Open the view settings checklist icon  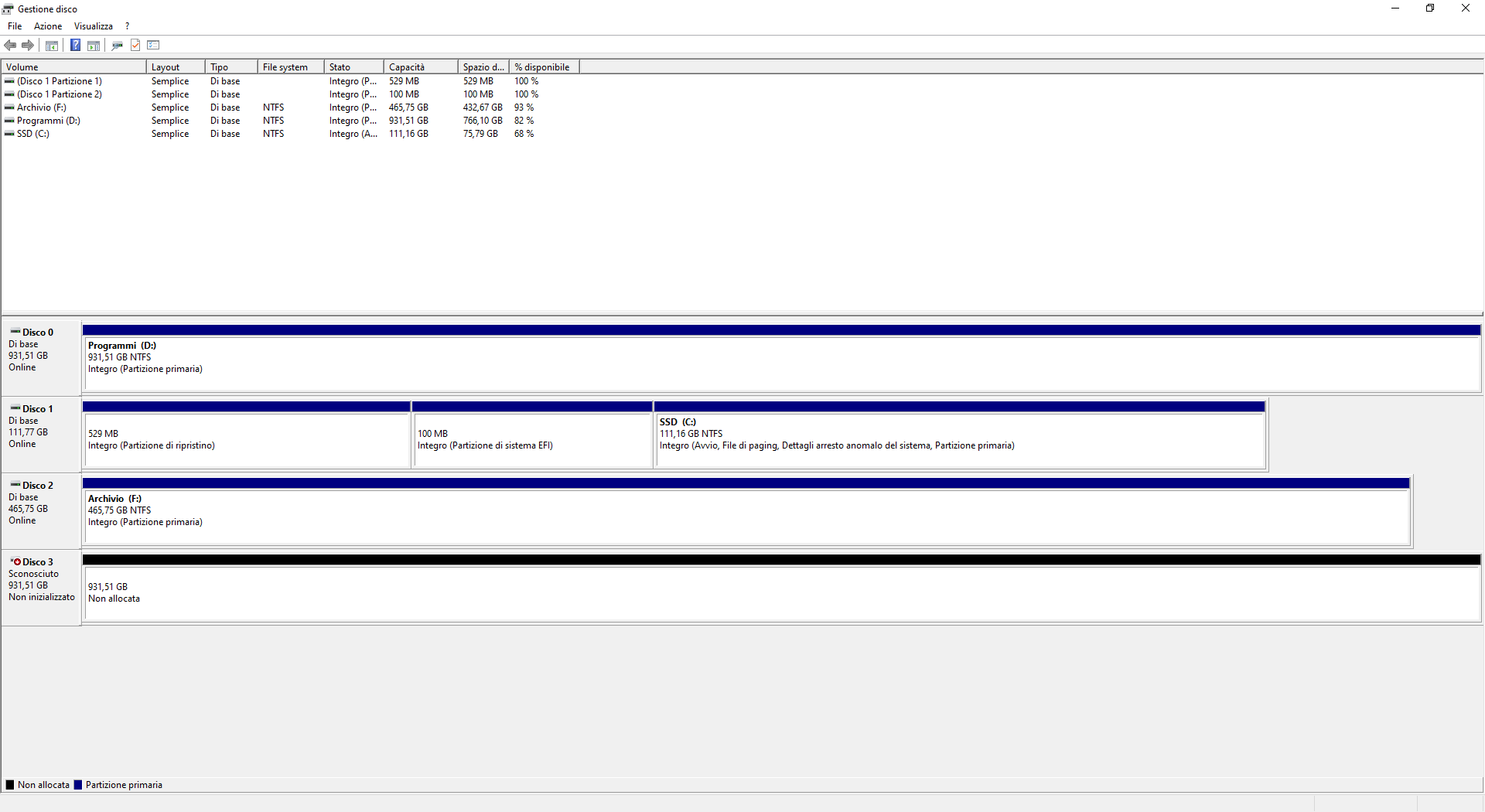pyautogui.click(x=153, y=45)
